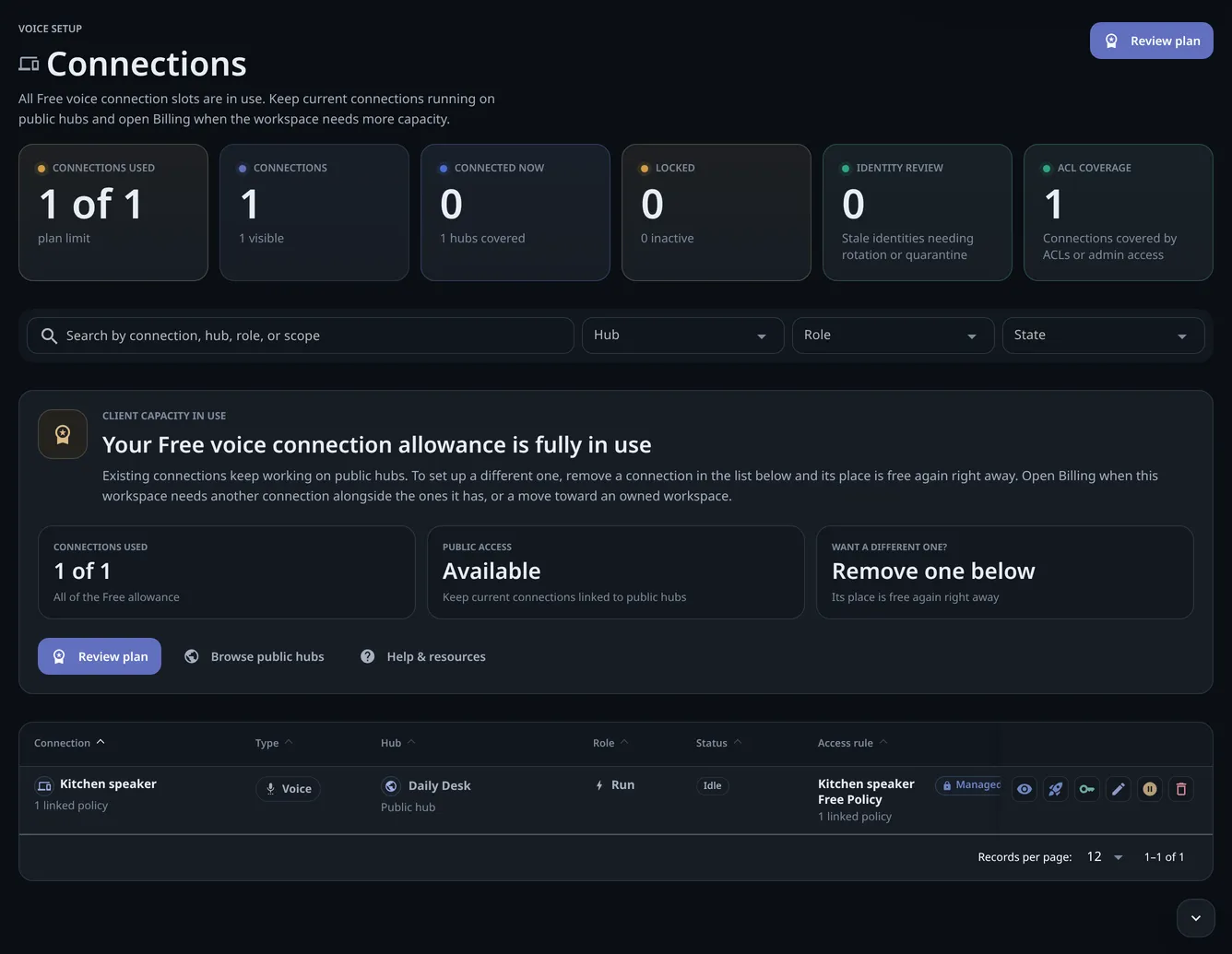The image size is (1232, 954).
Task: Click the award badge icon in capacity banner
Action: click(63, 434)
